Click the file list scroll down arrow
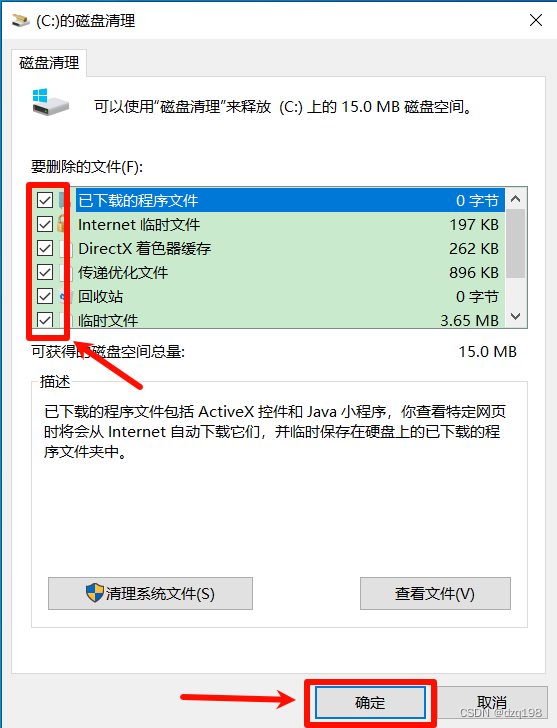 coord(515,317)
